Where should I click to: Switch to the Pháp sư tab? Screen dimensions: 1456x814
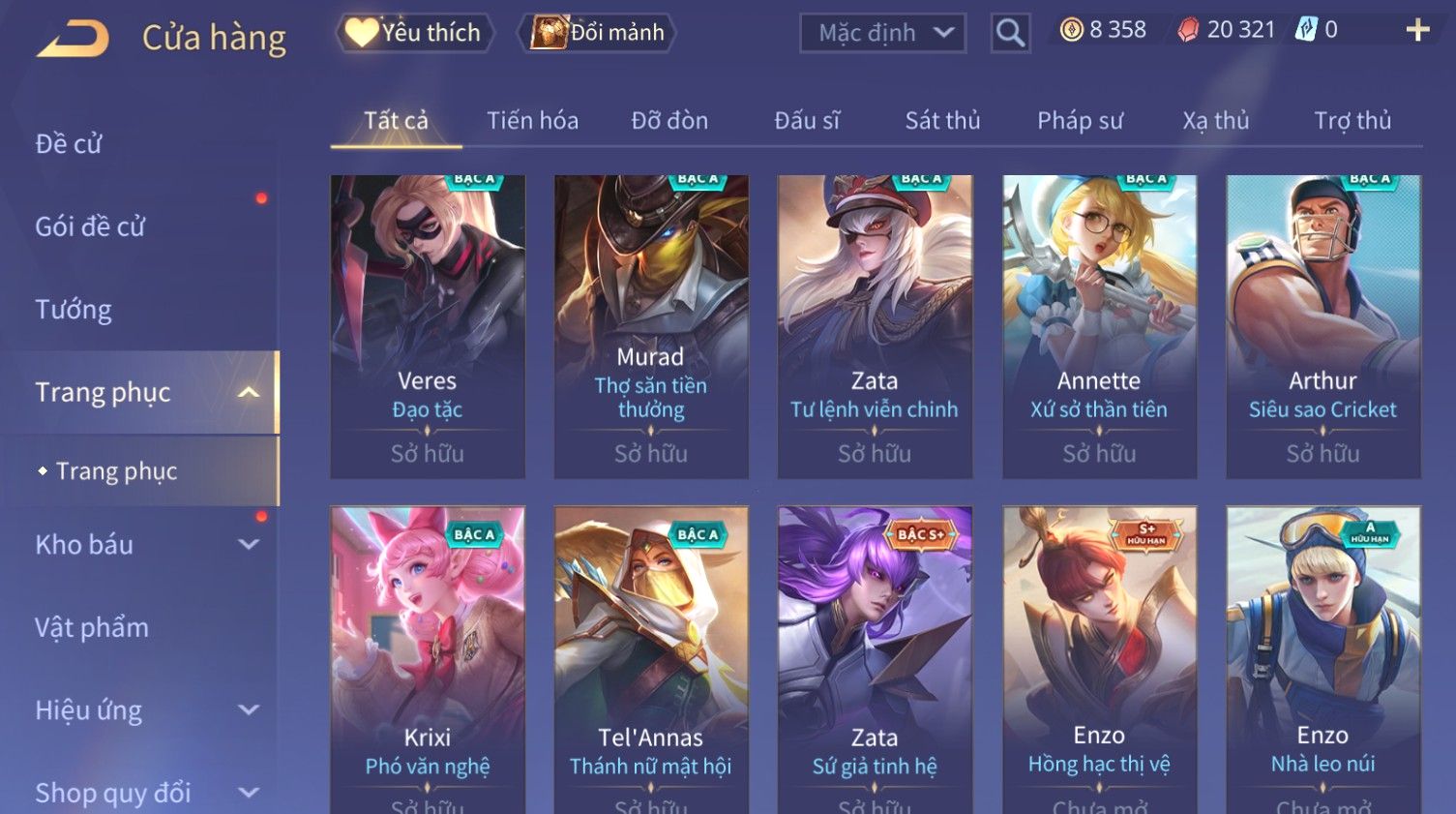pos(1080,121)
